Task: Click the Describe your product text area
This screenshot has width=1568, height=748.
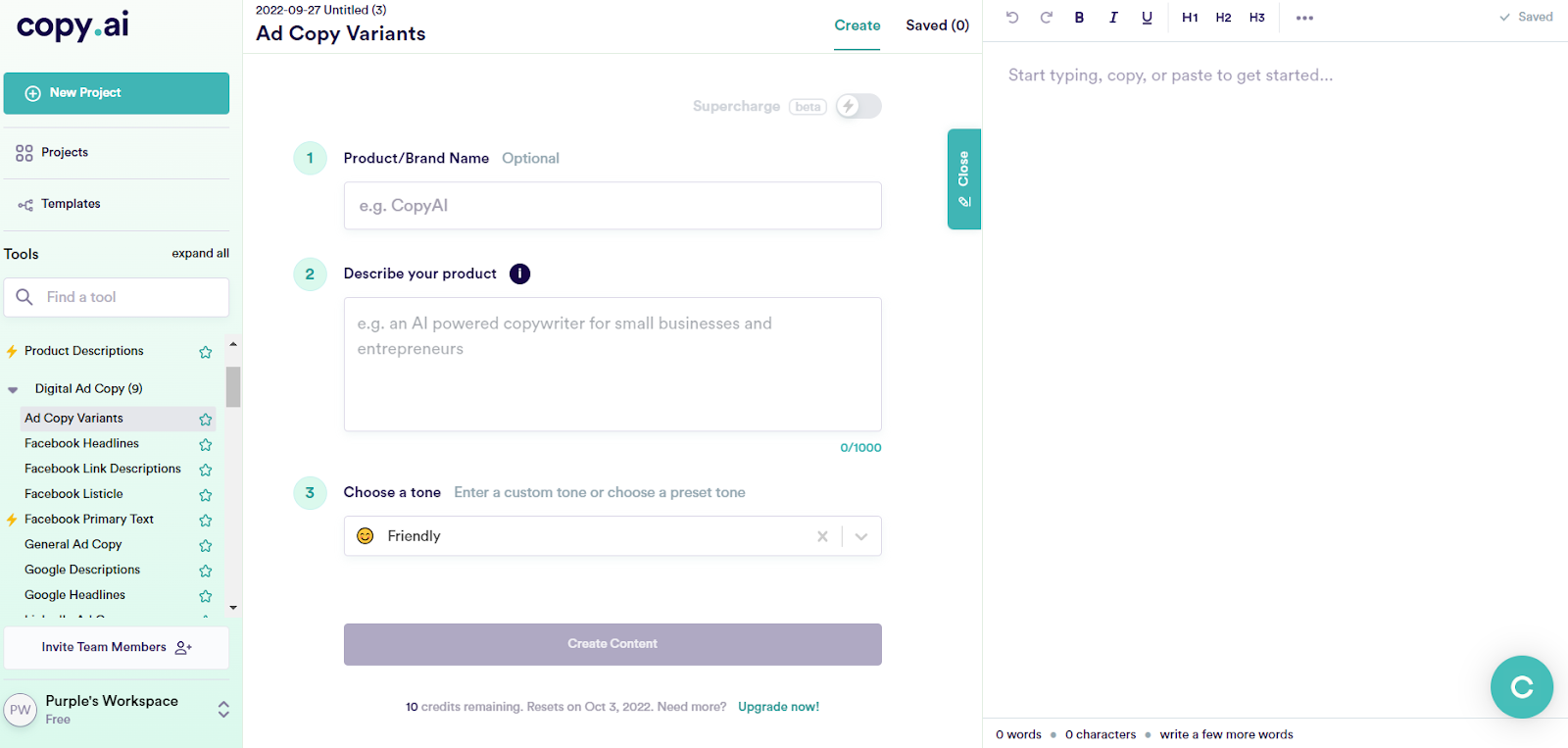Action: (x=612, y=365)
